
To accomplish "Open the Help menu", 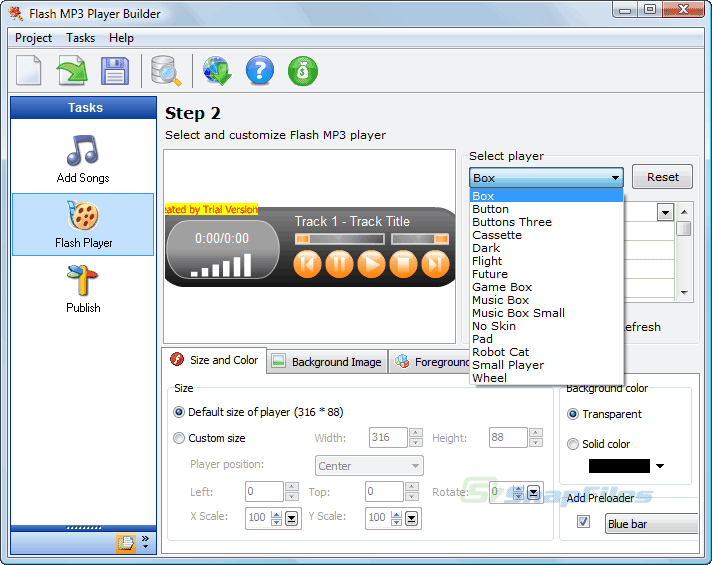I will 121,38.
